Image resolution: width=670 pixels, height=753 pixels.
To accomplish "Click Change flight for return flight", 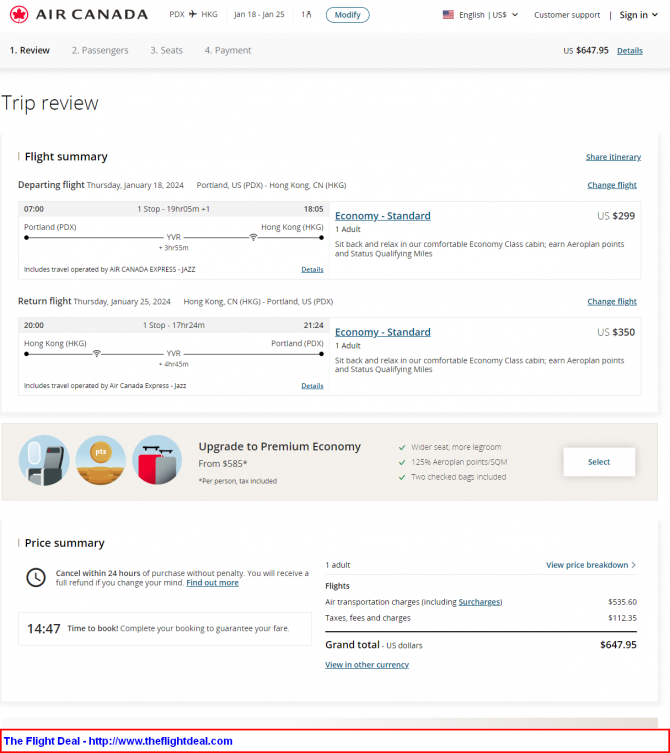I will tap(612, 302).
